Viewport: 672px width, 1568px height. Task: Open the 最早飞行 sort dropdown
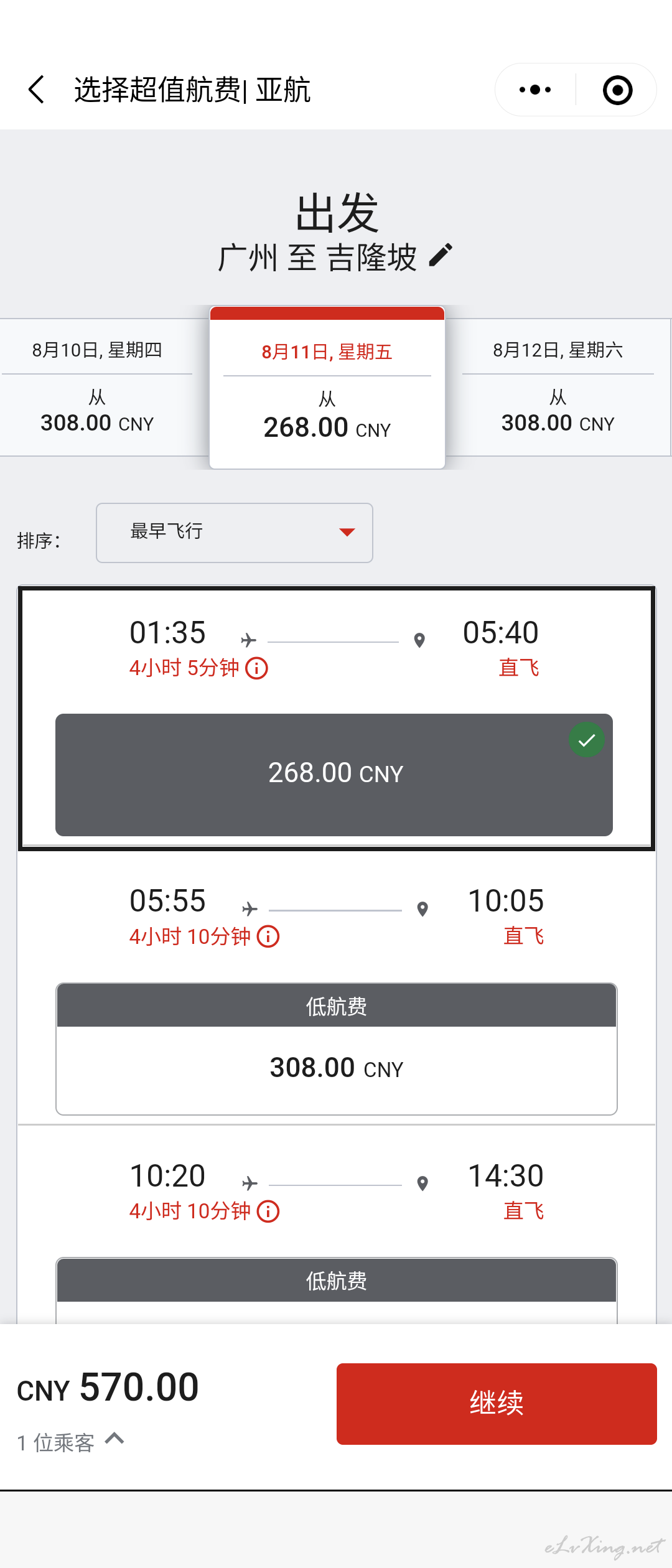point(235,533)
